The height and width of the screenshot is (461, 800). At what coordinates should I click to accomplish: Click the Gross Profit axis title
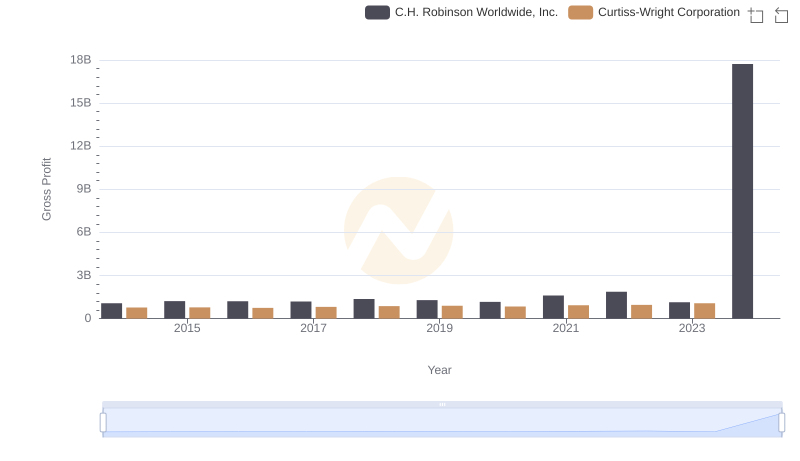click(46, 189)
